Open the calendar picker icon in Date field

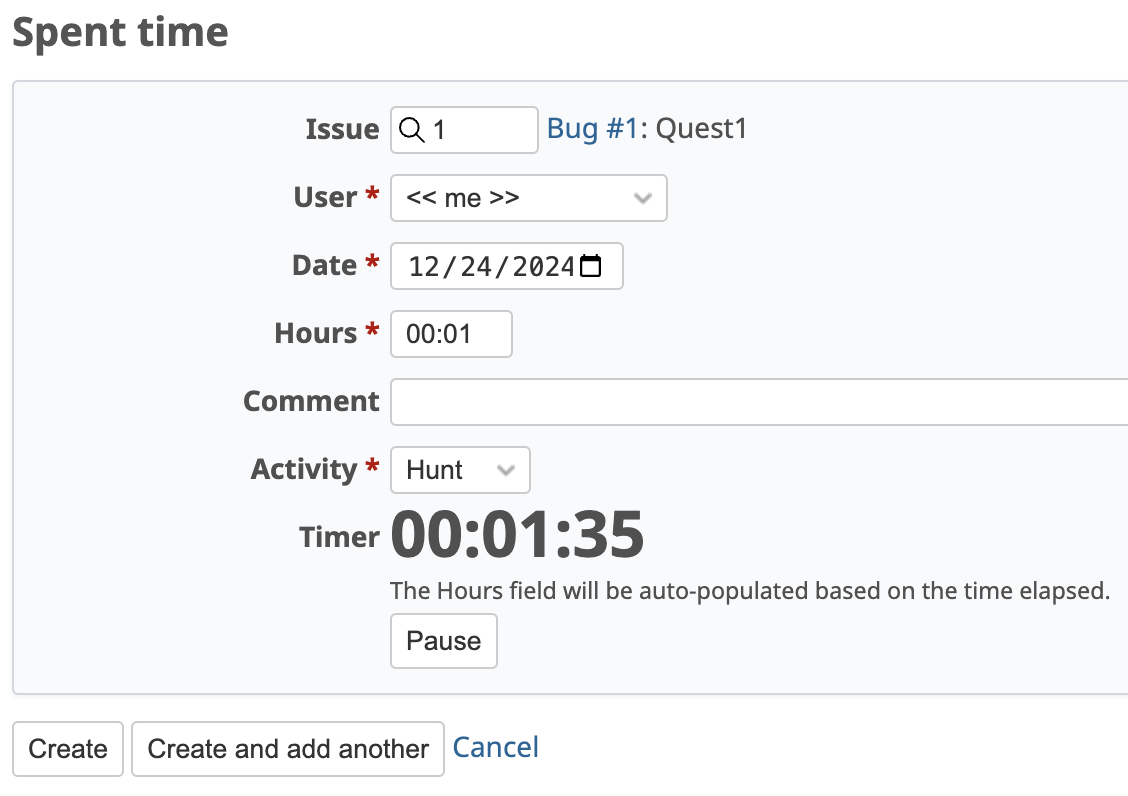[x=591, y=266]
